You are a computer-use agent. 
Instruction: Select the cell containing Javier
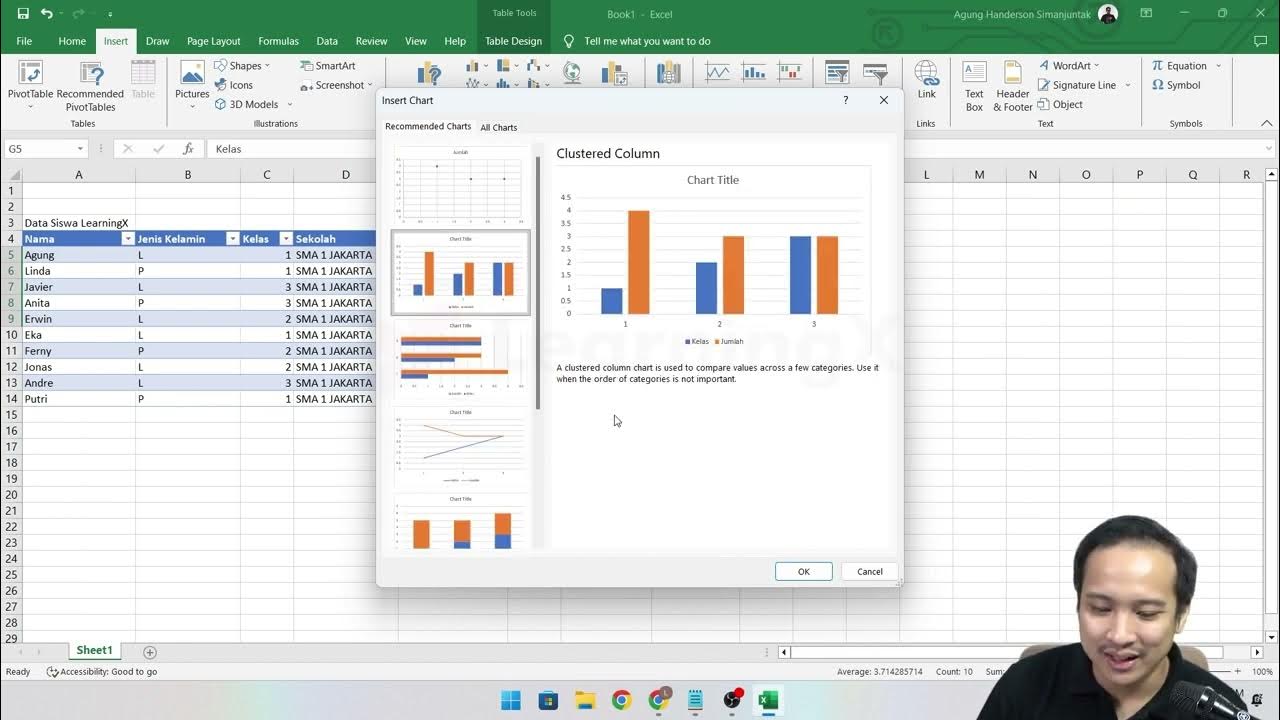[78, 287]
